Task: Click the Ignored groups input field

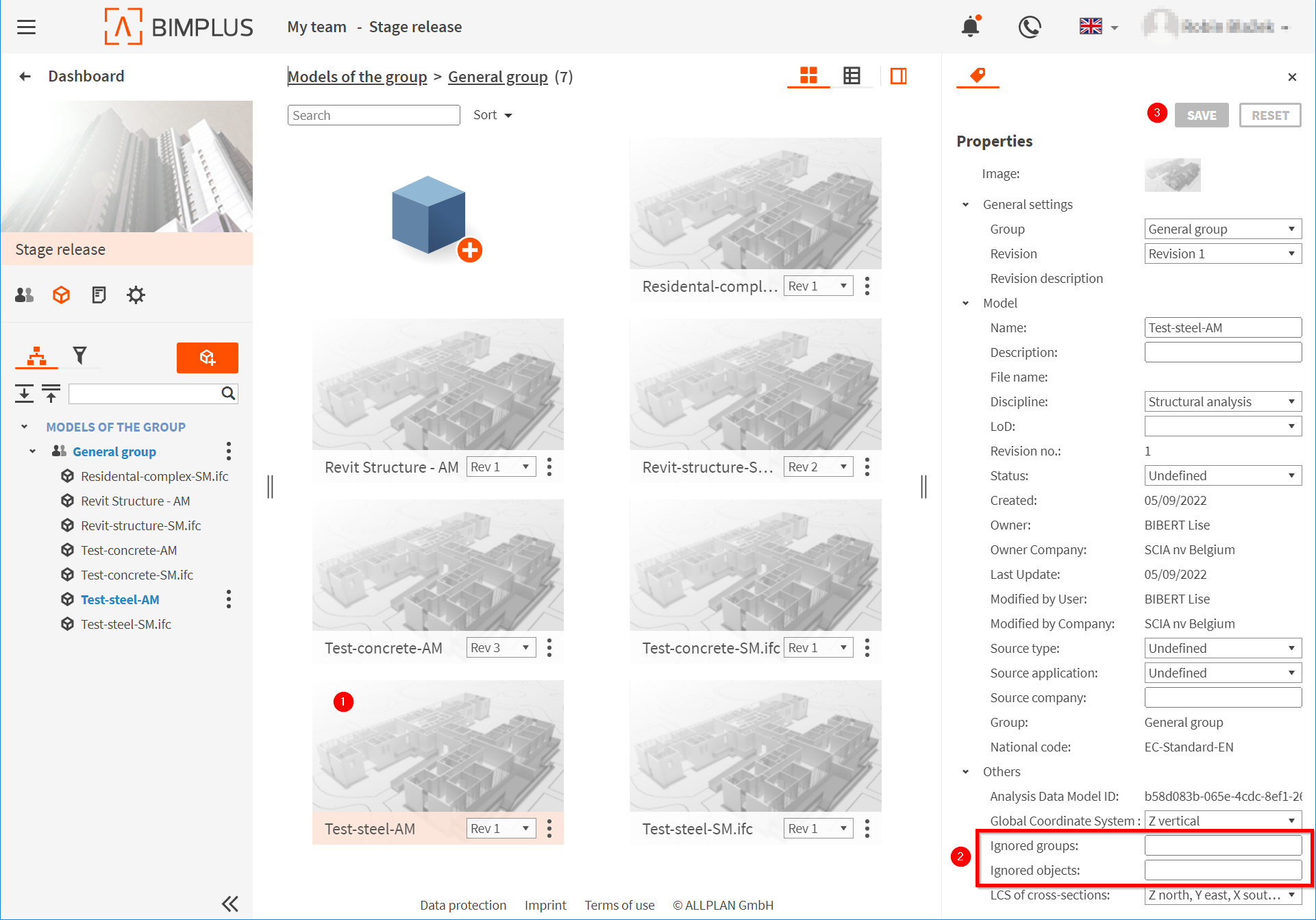Action: 1222,846
